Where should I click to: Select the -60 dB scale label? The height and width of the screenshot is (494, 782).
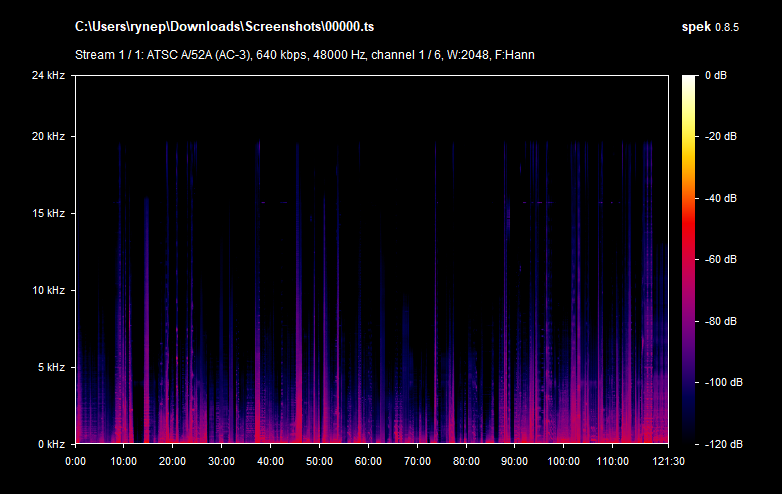(719, 259)
